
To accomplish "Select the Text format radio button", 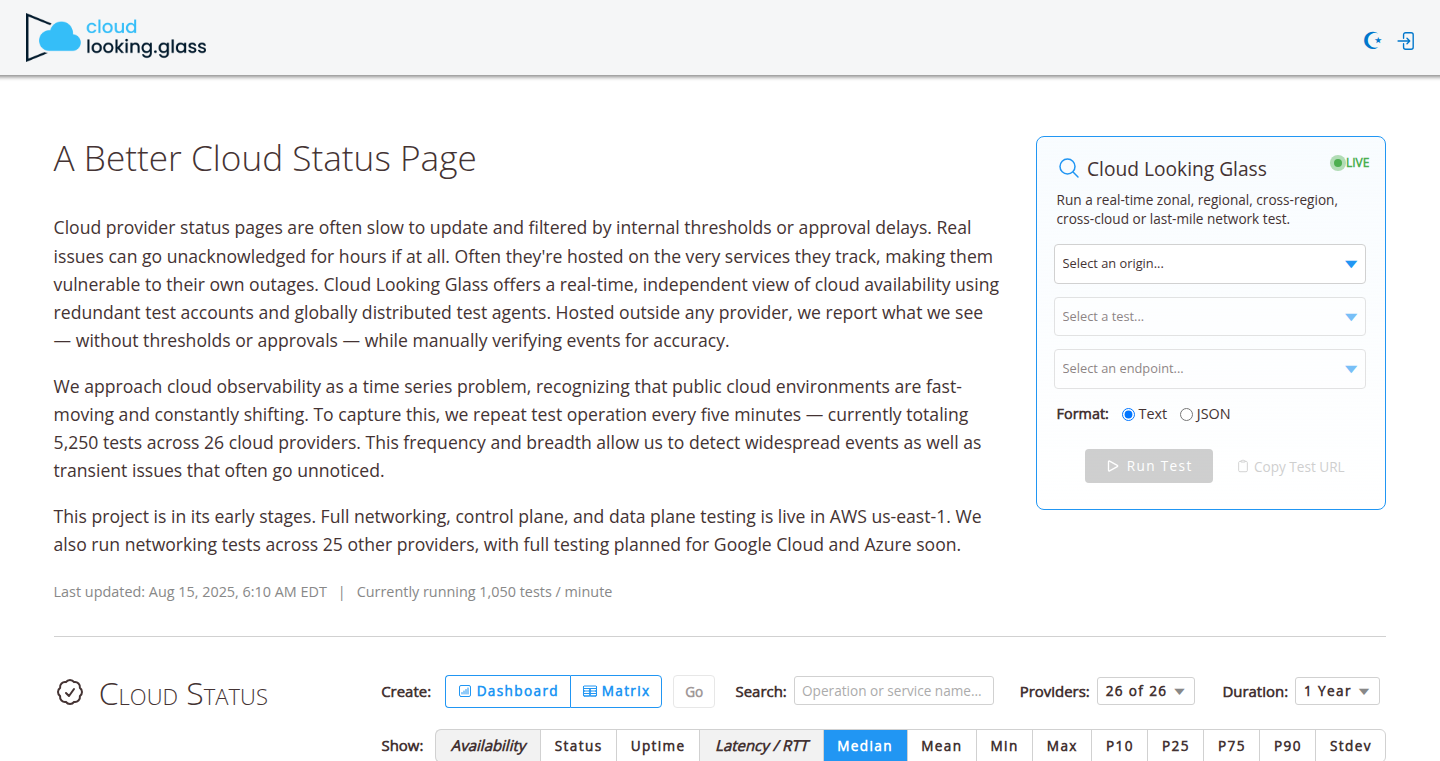I will 1128,414.
